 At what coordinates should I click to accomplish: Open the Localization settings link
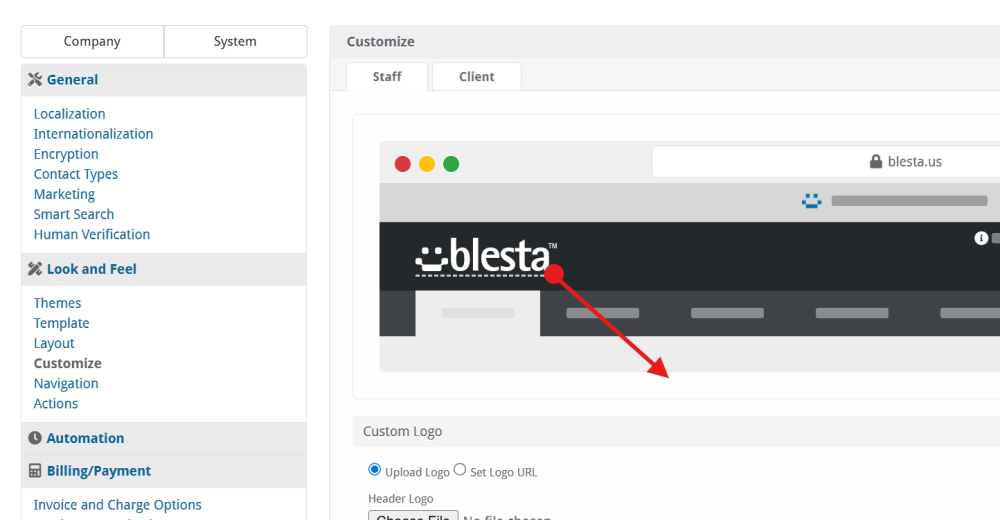[70, 114]
